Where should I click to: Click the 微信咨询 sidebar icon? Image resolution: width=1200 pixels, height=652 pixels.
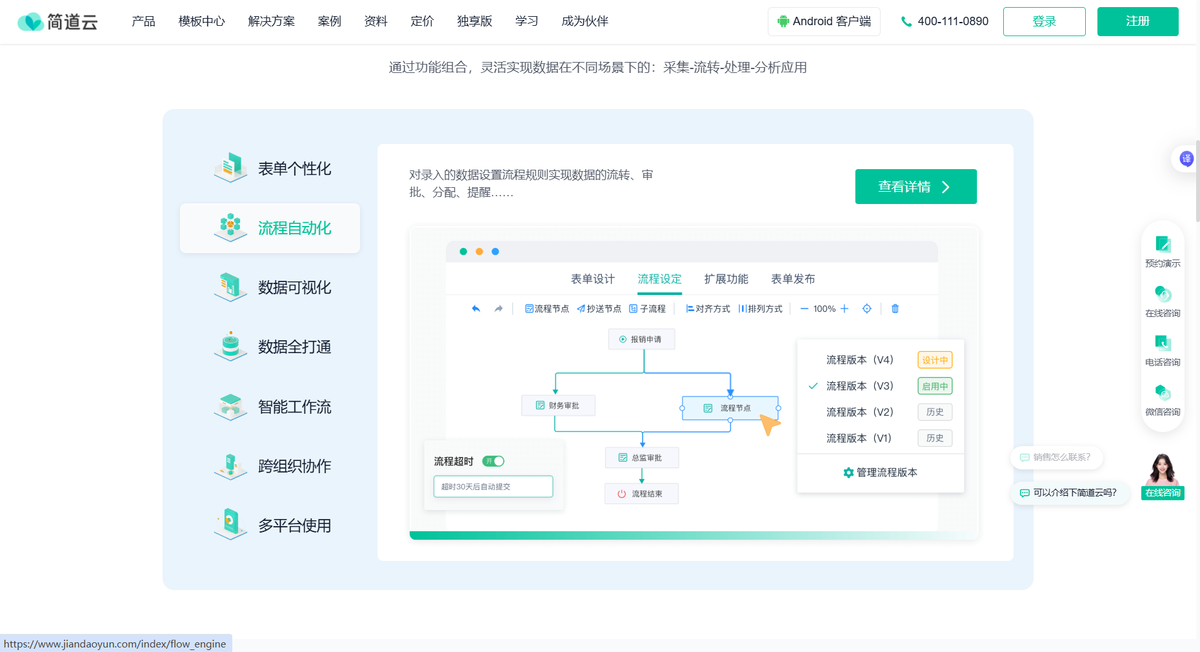pos(1162,392)
